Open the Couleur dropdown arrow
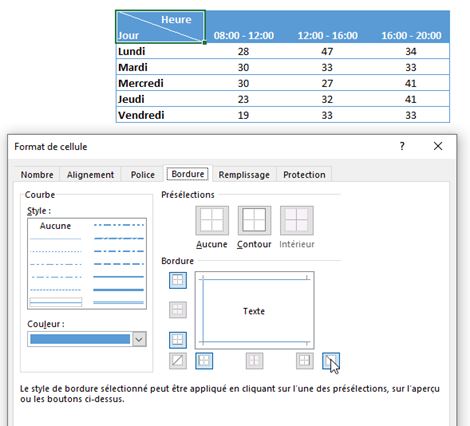Viewport: 470px width, 426px height. pyautogui.click(x=139, y=339)
